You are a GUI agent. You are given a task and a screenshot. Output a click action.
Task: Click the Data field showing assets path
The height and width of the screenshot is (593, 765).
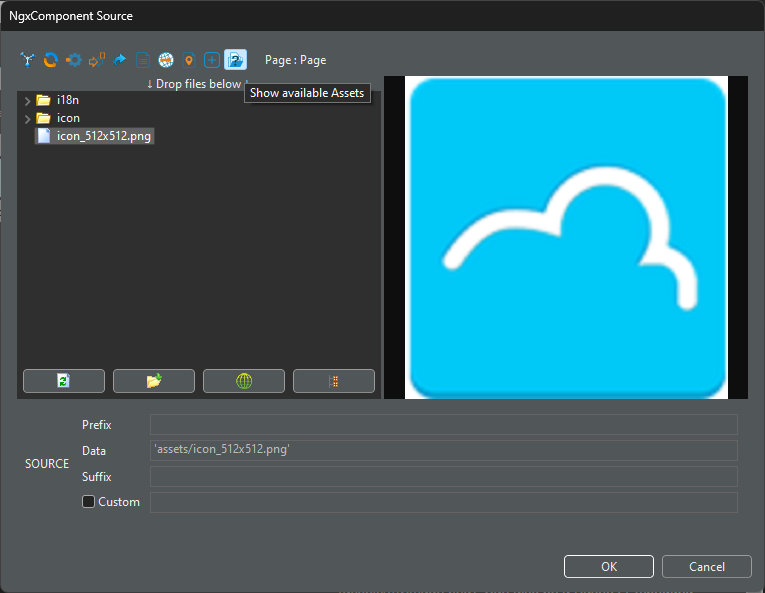click(443, 451)
